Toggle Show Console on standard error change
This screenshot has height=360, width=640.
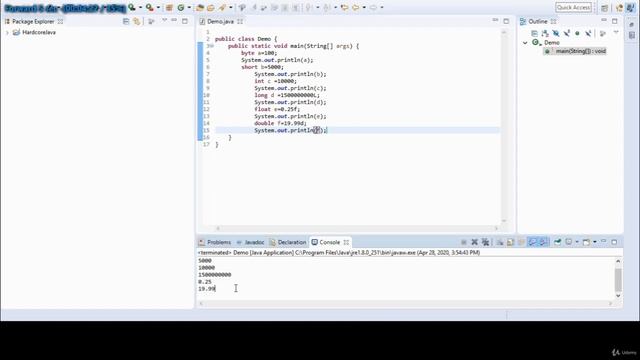coord(543,242)
